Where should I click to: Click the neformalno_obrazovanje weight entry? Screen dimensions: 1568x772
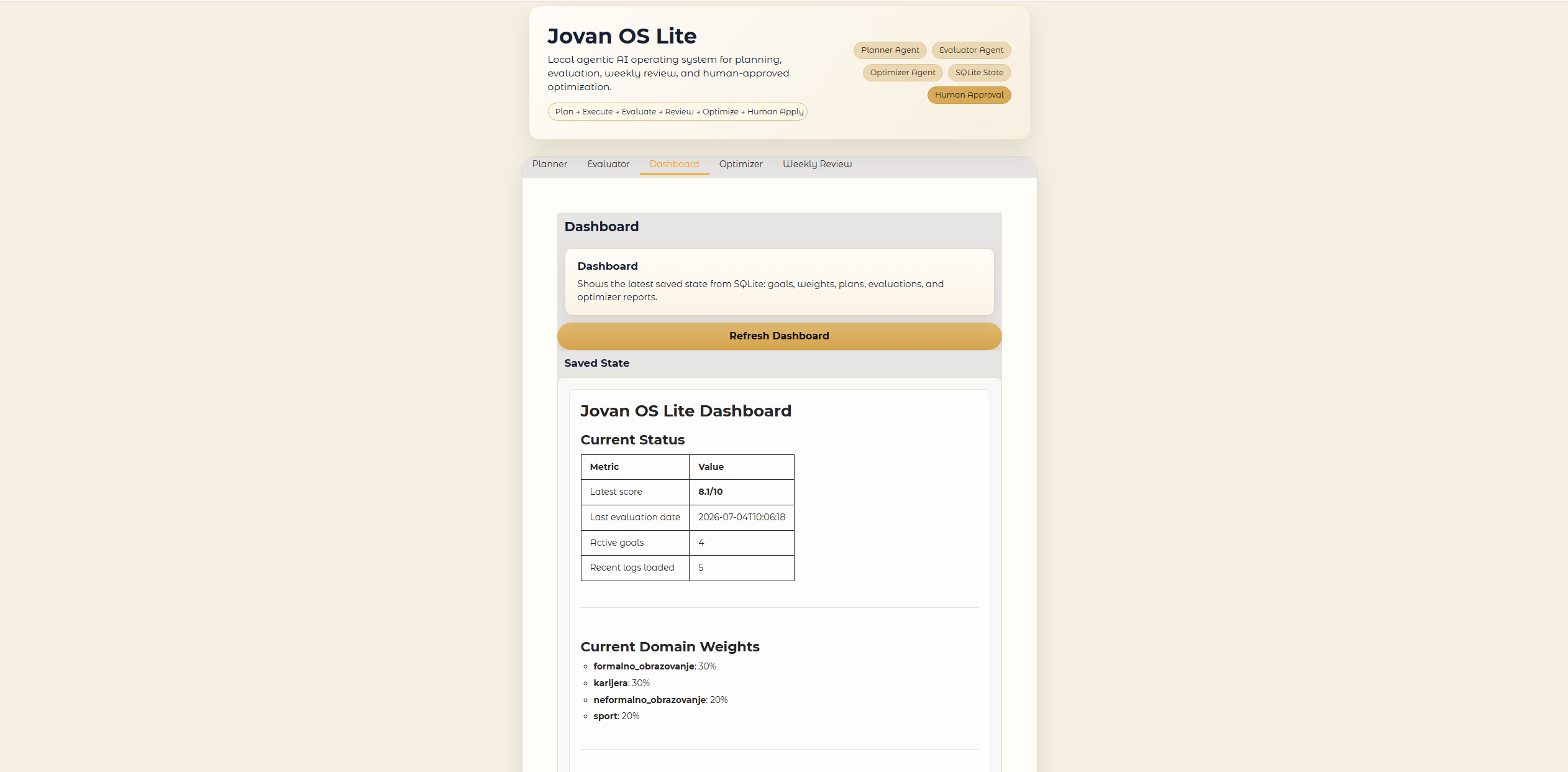tap(660, 700)
